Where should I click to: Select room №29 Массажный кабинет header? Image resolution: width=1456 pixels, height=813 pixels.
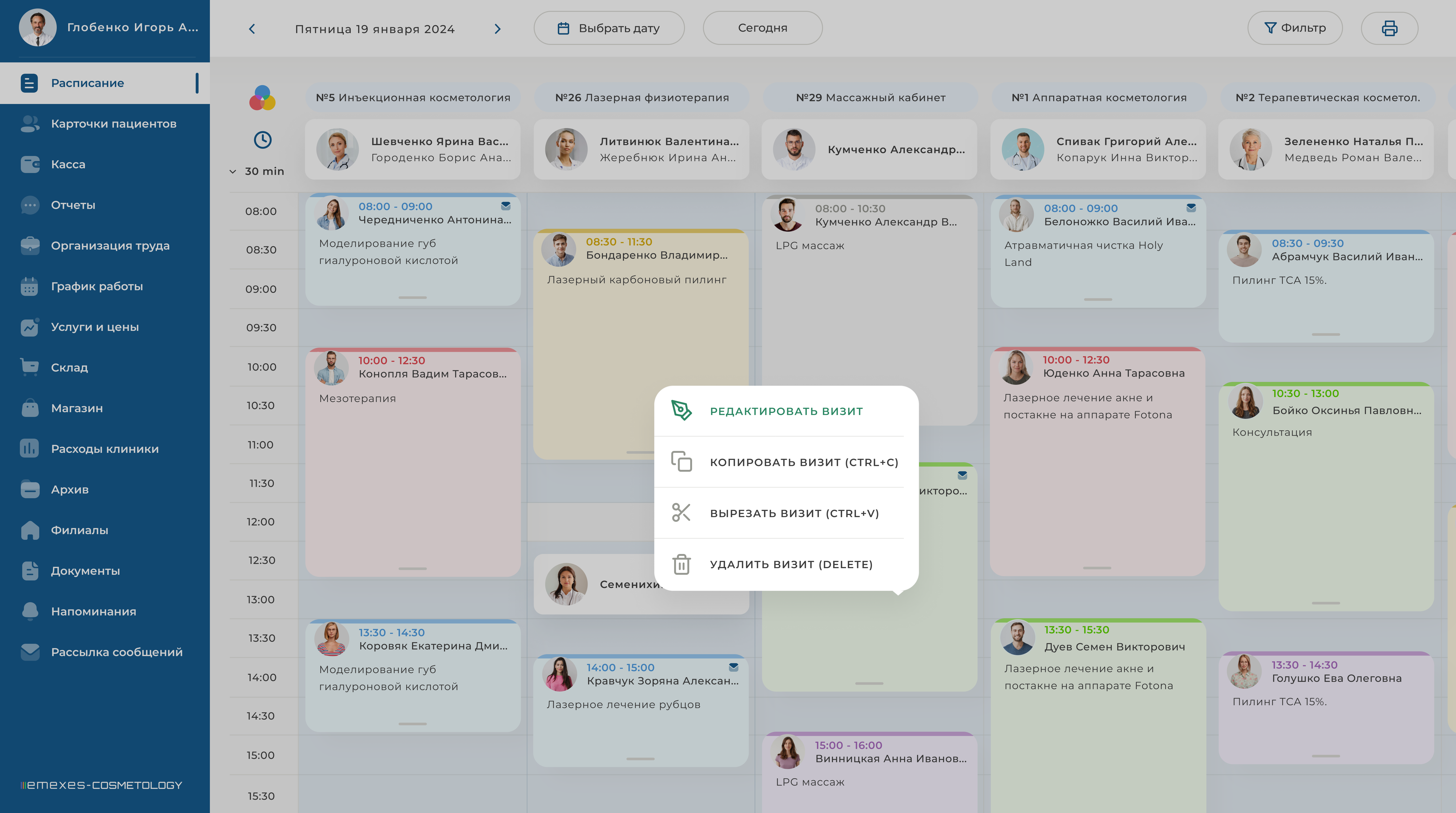click(871, 98)
